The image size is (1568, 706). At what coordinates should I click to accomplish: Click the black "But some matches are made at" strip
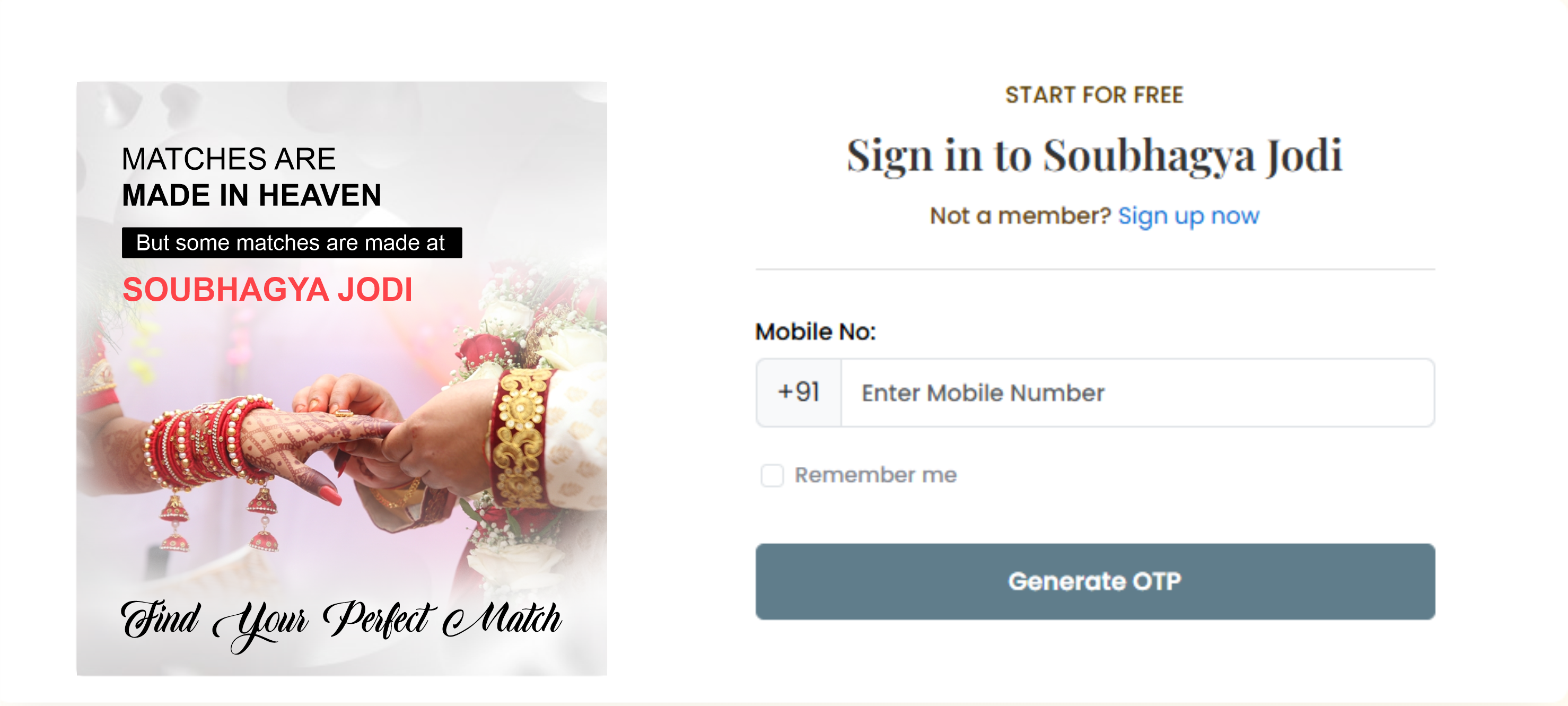click(292, 243)
